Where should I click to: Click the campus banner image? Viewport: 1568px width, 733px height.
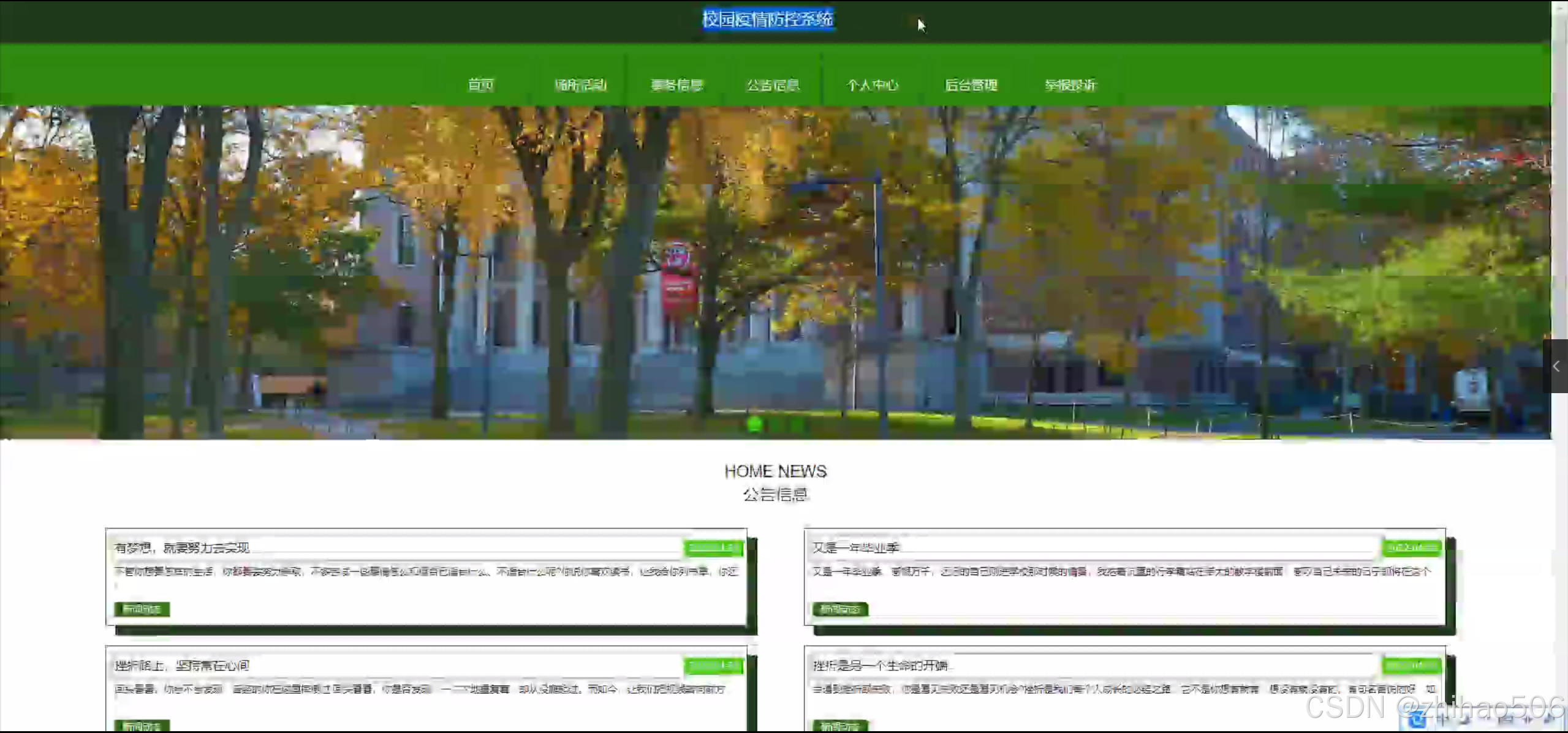click(x=775, y=273)
